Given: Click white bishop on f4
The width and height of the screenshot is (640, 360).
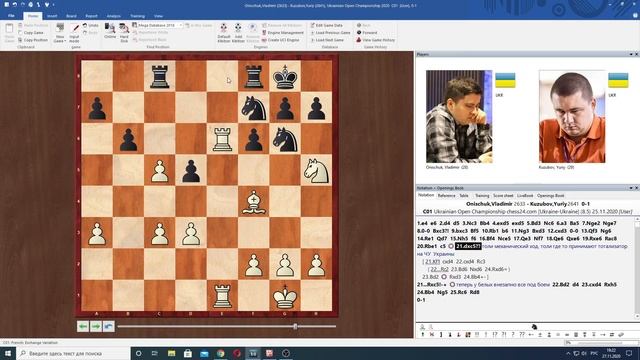Looking at the screenshot, I should [x=253, y=201].
